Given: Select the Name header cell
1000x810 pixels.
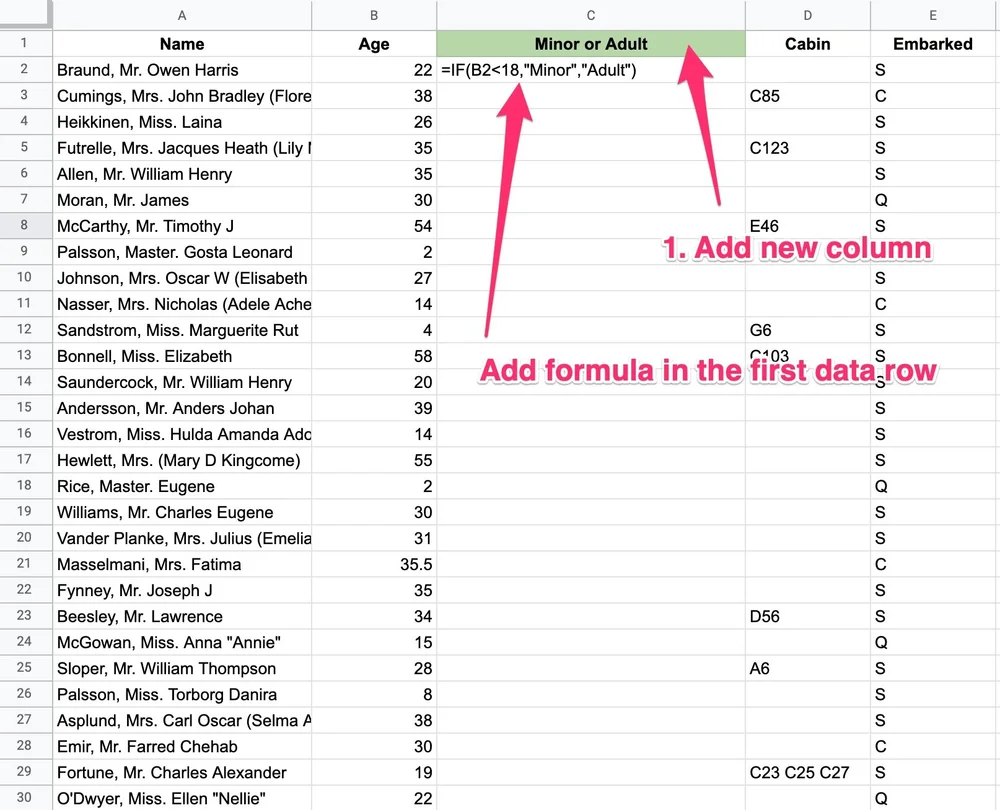Looking at the screenshot, I should point(182,43).
